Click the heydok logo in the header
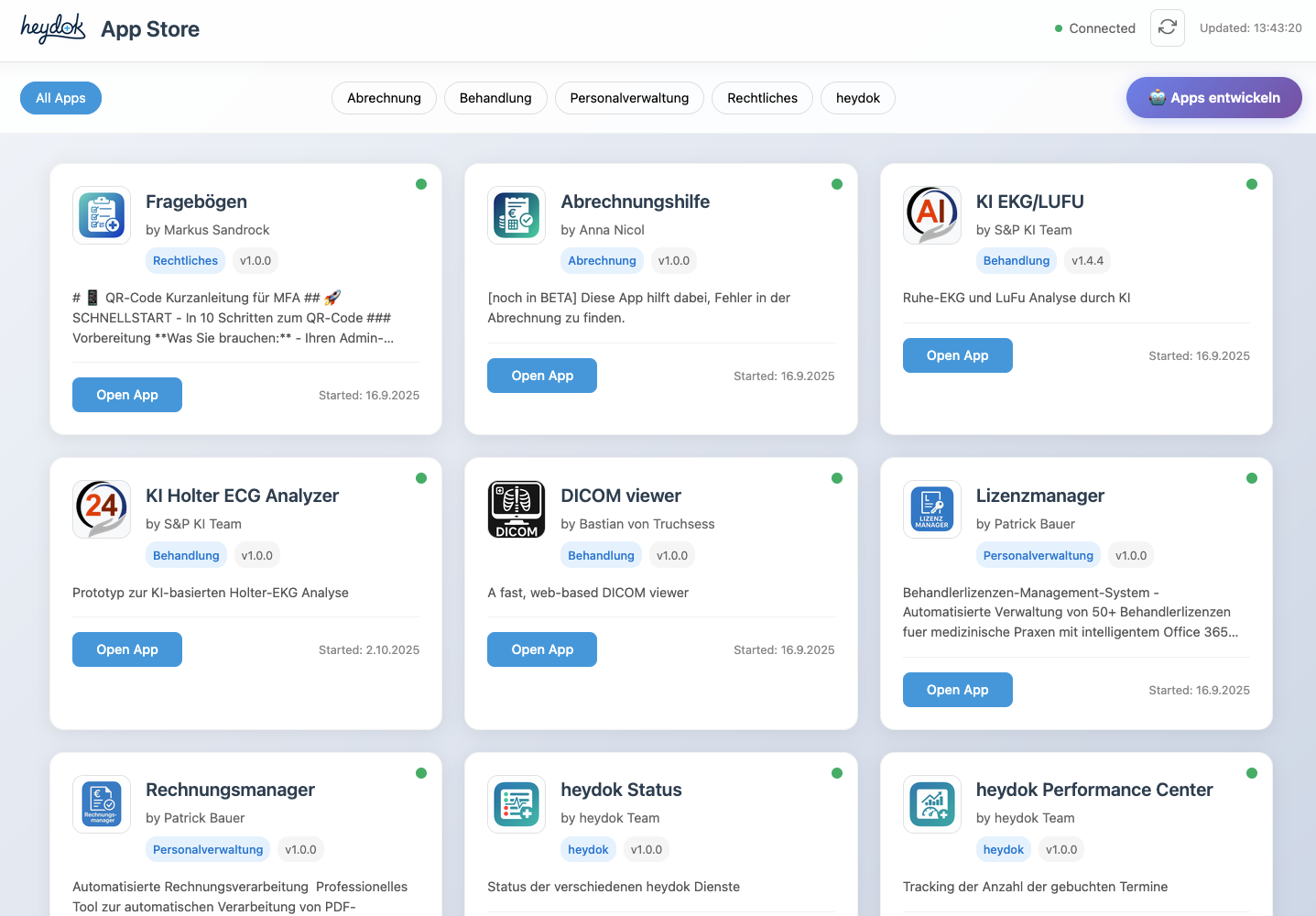This screenshot has width=1316, height=916. coord(52,27)
